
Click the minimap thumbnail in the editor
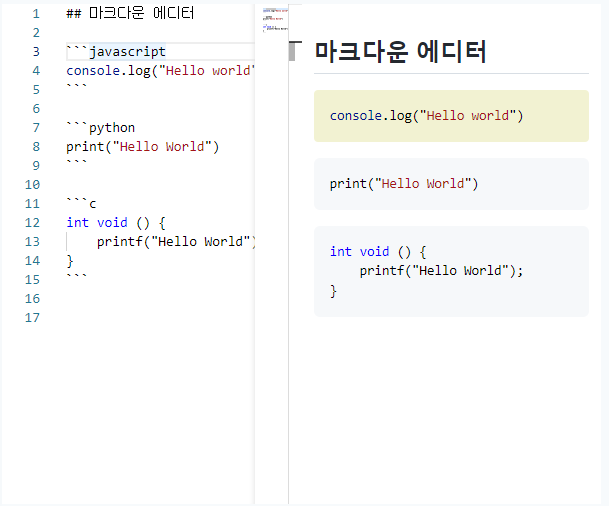tap(275, 19)
